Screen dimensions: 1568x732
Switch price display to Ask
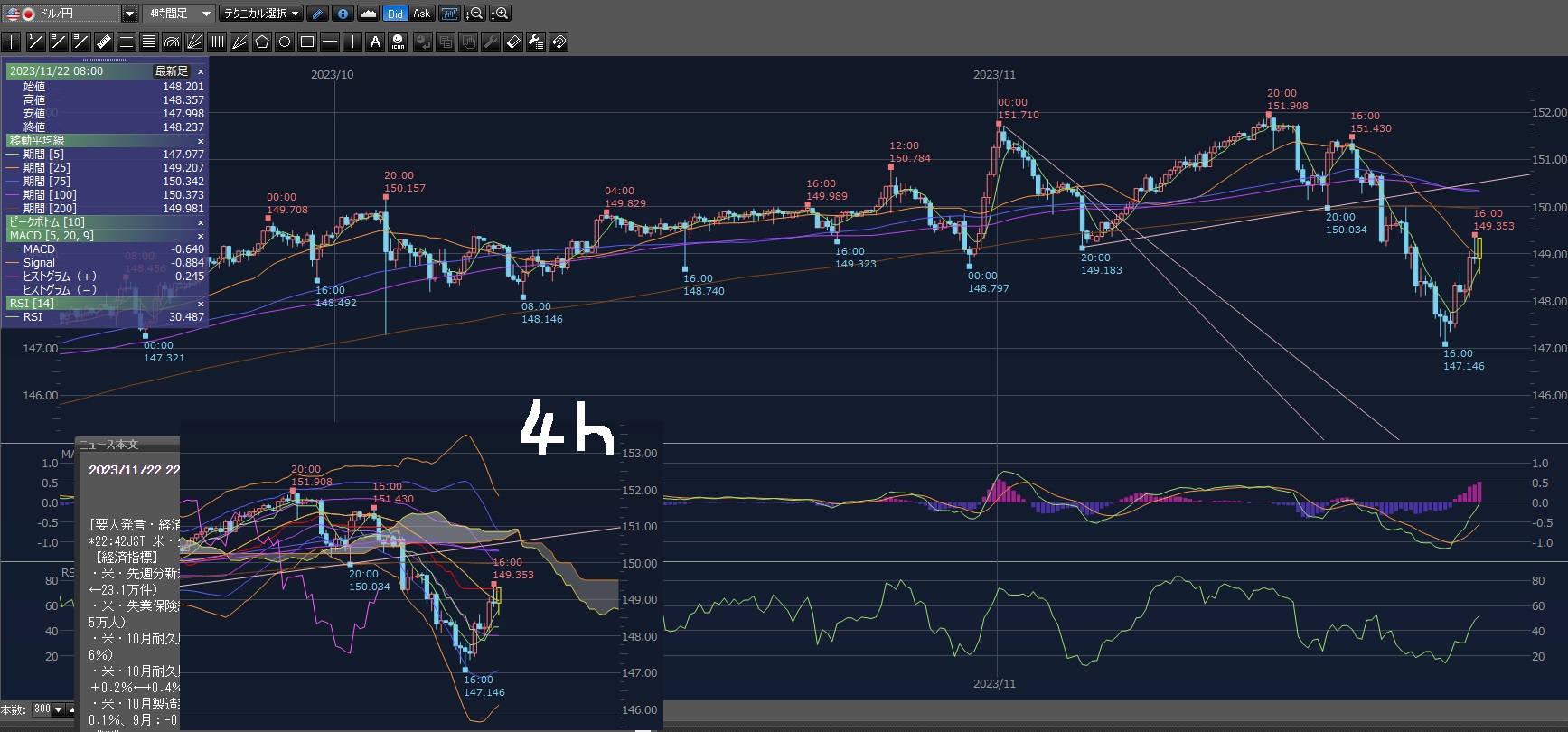click(x=421, y=14)
